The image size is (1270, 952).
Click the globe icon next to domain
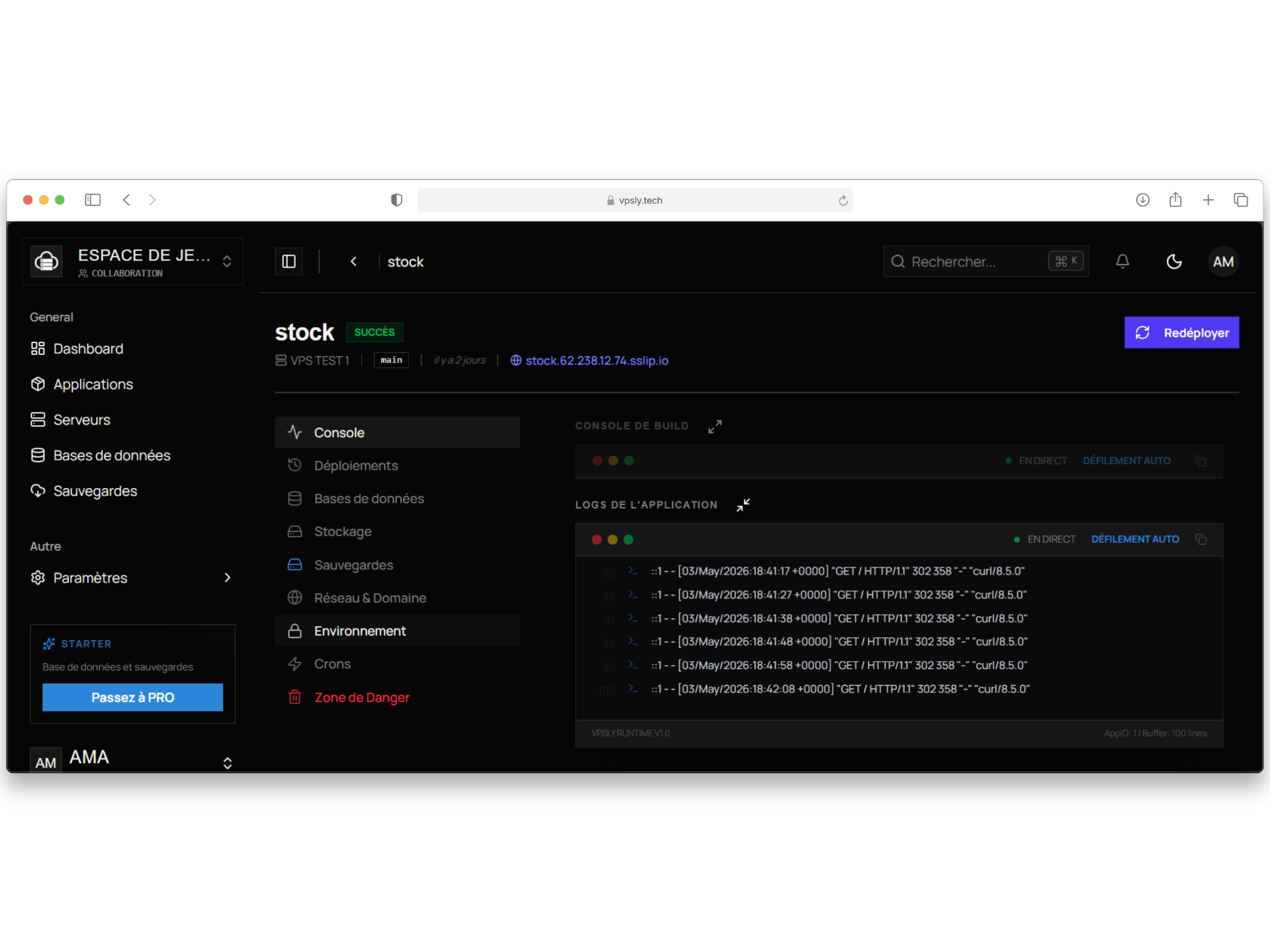(x=516, y=360)
